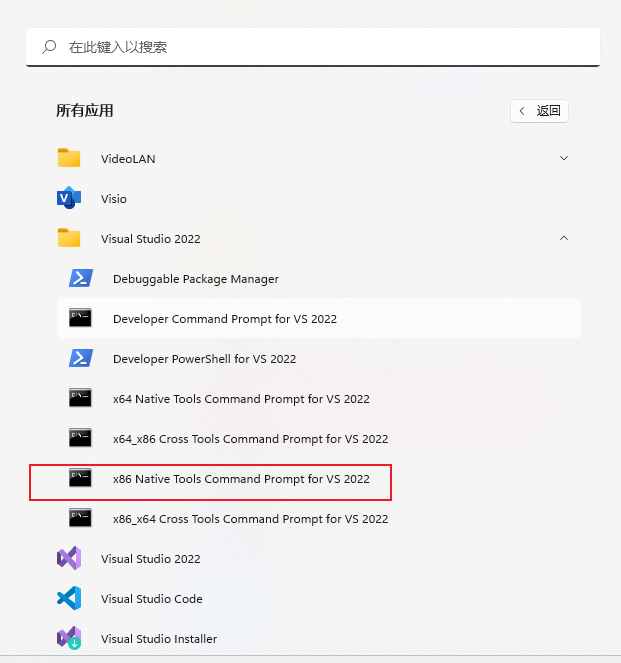Click x64 Native Tools console icon

tap(80, 398)
